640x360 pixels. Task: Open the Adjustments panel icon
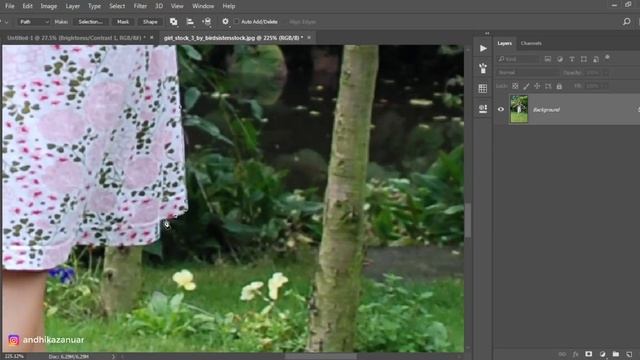coord(483,109)
